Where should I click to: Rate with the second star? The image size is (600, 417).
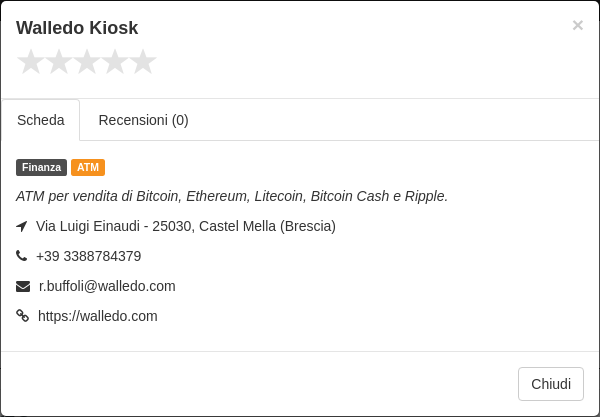59,62
